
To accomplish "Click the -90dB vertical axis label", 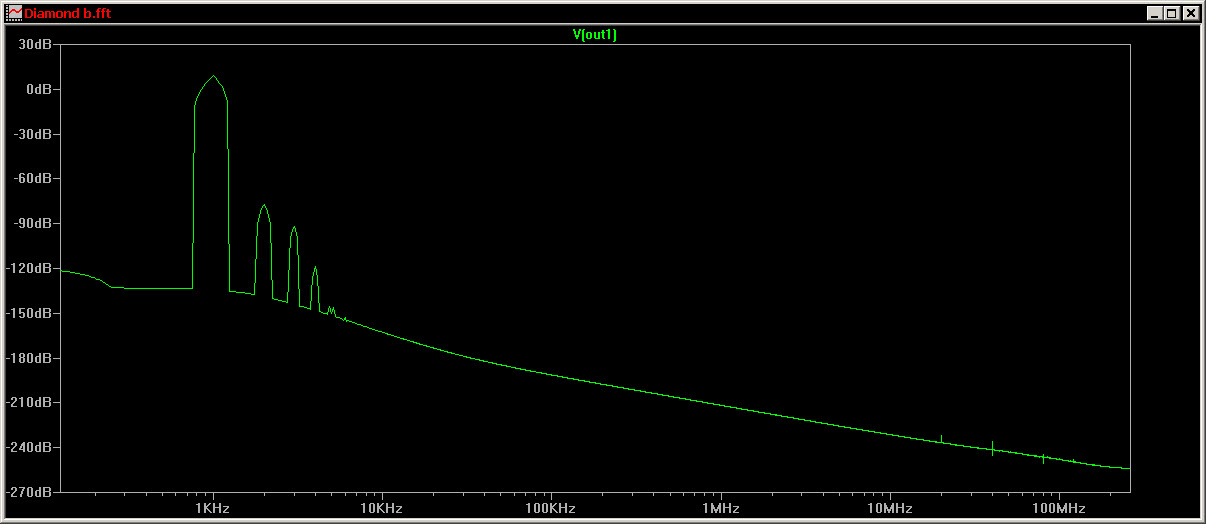I will (35, 224).
